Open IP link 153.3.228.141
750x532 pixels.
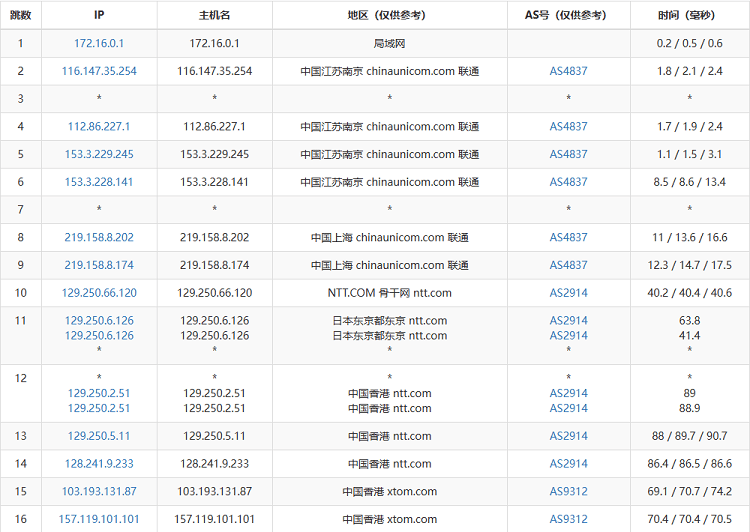click(99, 182)
